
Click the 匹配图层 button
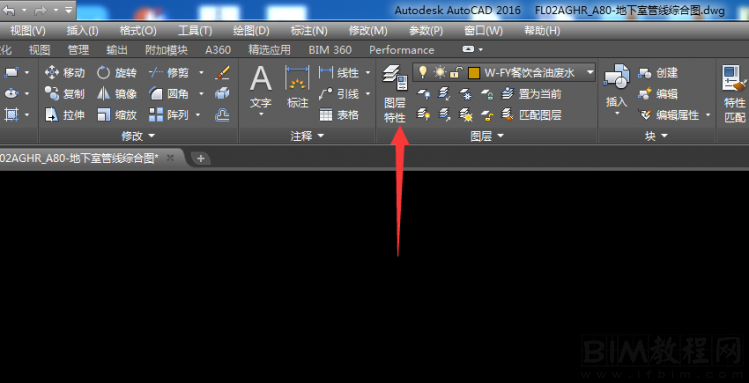coord(531,115)
